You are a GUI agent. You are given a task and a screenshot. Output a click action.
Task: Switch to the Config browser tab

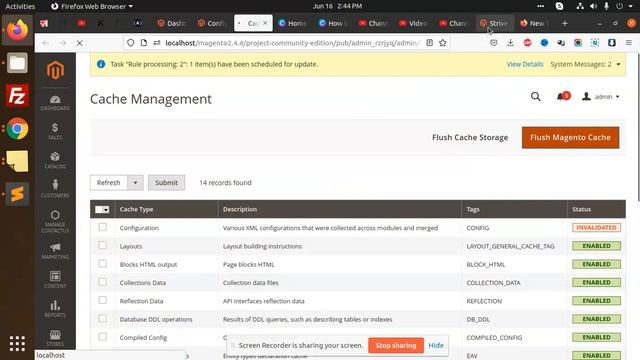click(212, 24)
